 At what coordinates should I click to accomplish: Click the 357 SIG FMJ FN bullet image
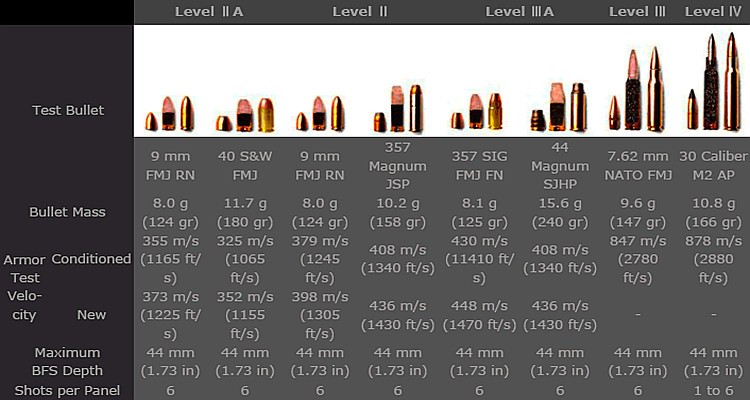(477, 111)
